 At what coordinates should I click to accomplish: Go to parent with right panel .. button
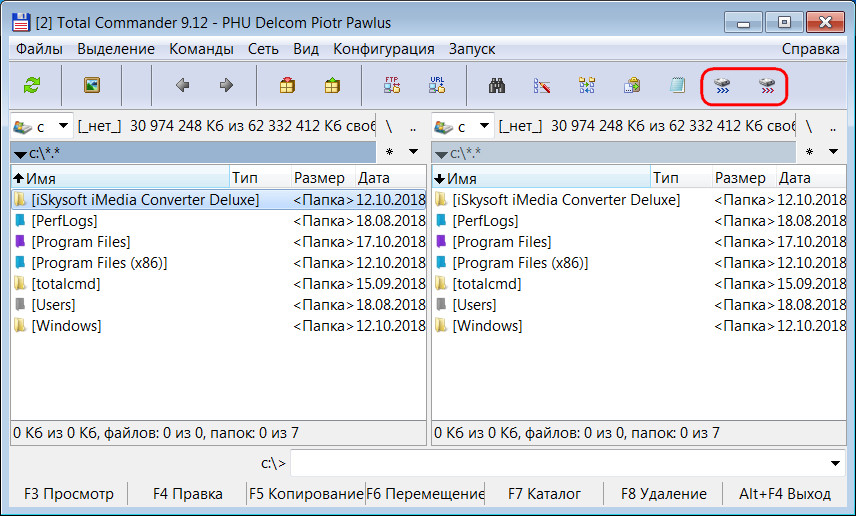(833, 127)
